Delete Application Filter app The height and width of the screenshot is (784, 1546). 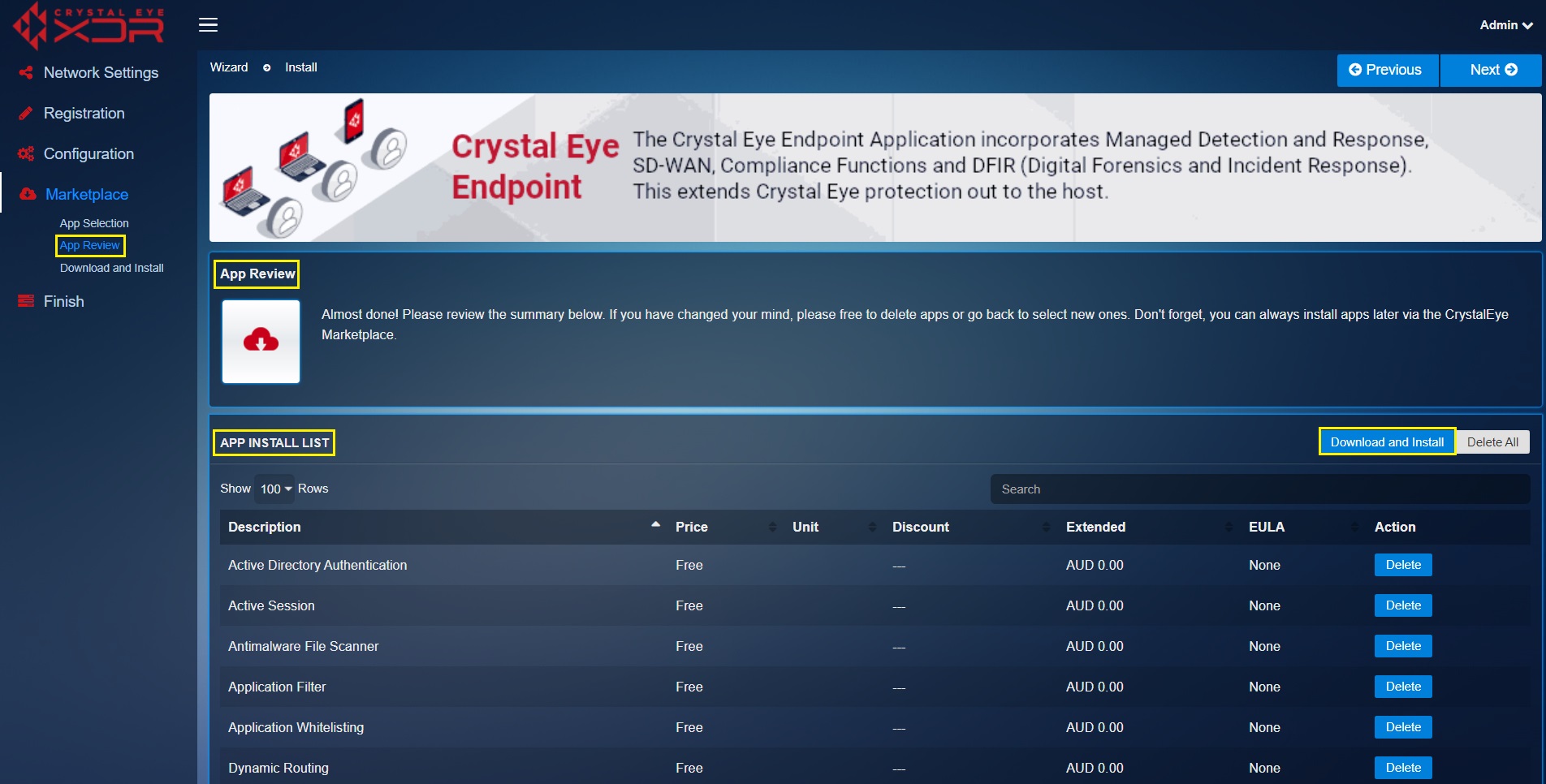1402,687
